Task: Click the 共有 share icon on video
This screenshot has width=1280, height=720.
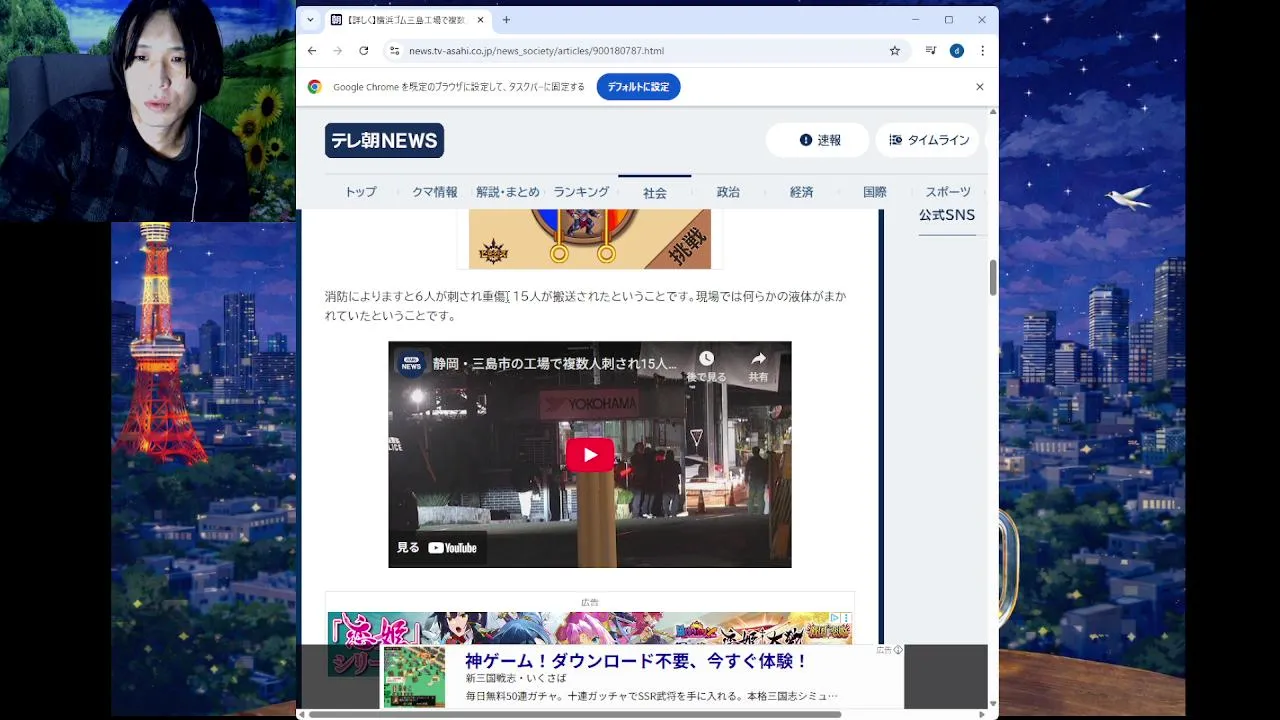Action: [758, 366]
